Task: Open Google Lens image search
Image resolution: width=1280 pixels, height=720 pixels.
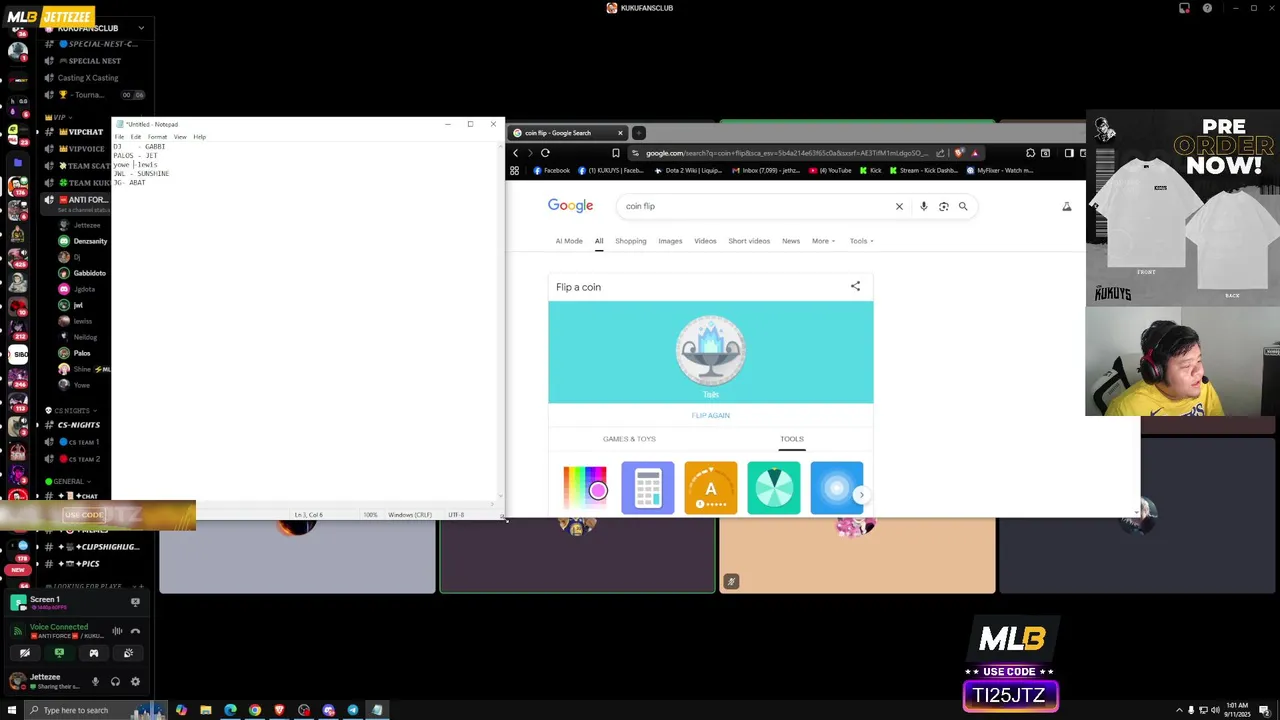Action: (943, 206)
